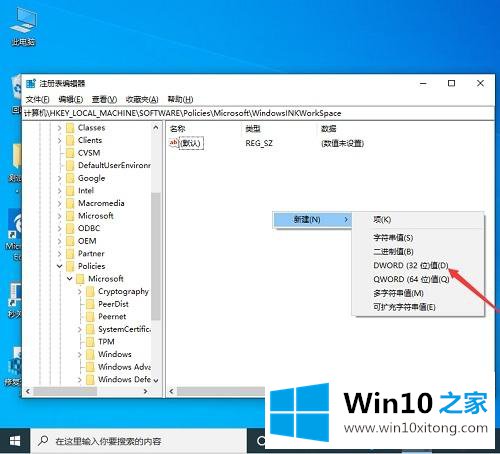Select the Google folder icon

click(70, 178)
